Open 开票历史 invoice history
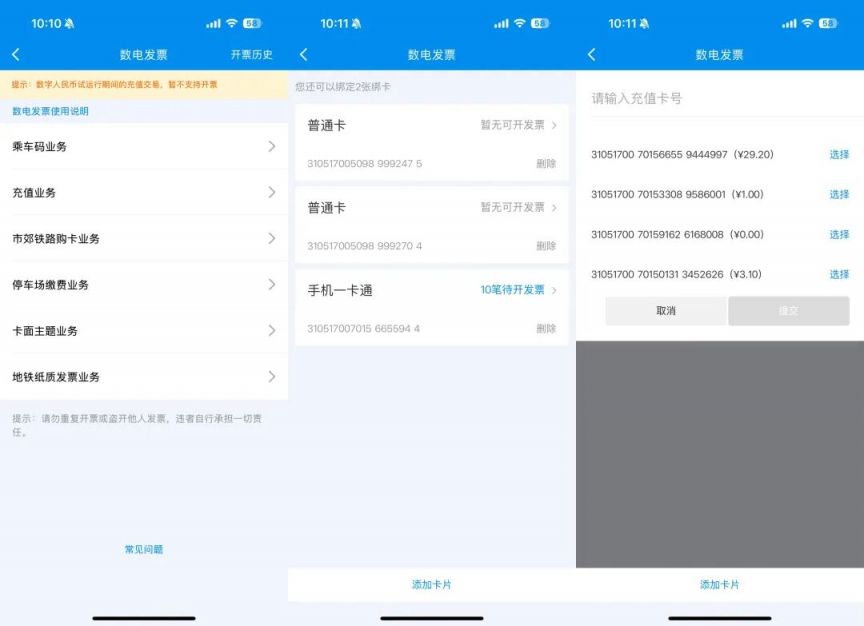The width and height of the screenshot is (864, 626). (254, 55)
